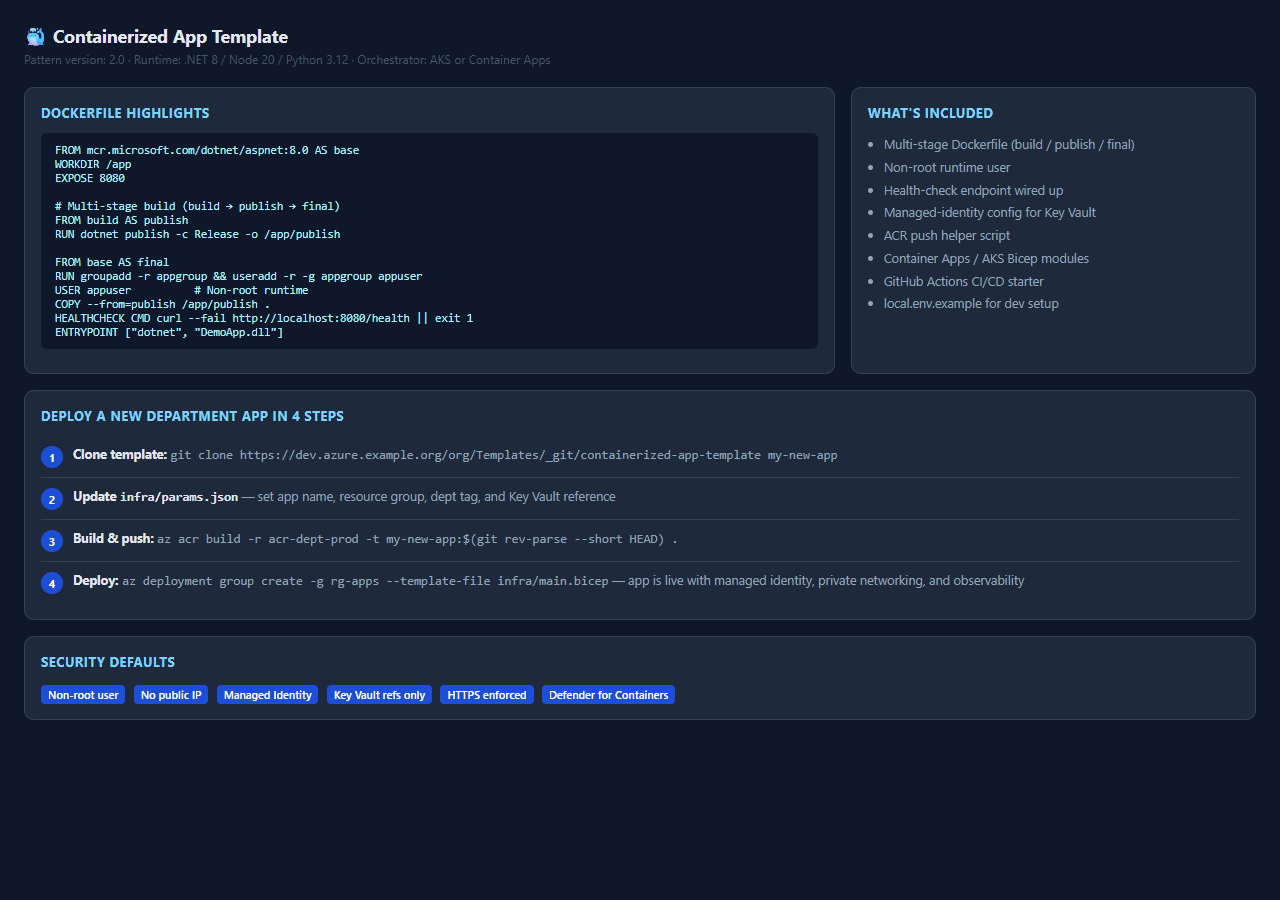Click the RUN dotnet publish line
The width and height of the screenshot is (1280, 900).
click(198, 234)
